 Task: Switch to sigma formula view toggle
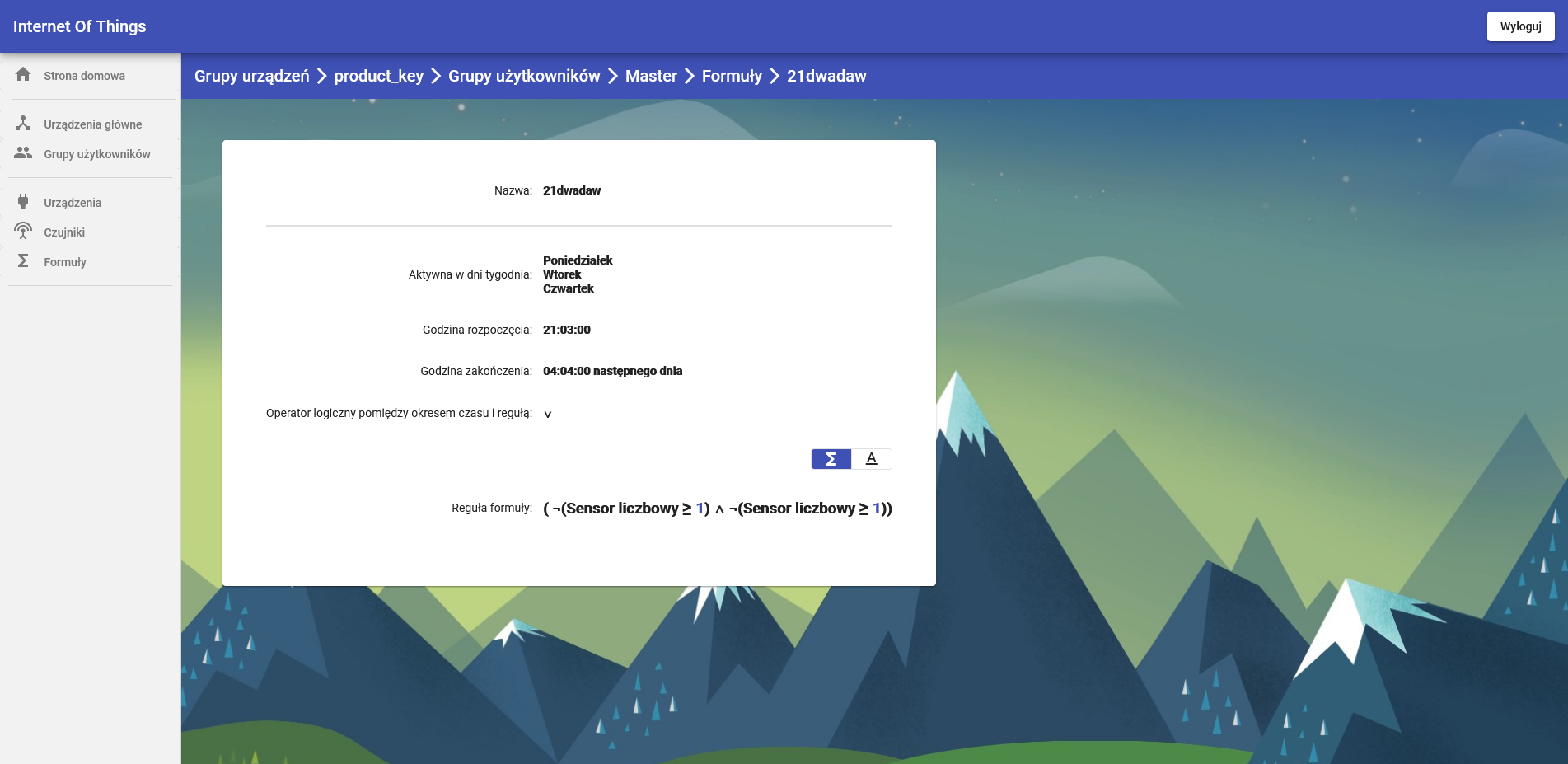coord(831,459)
